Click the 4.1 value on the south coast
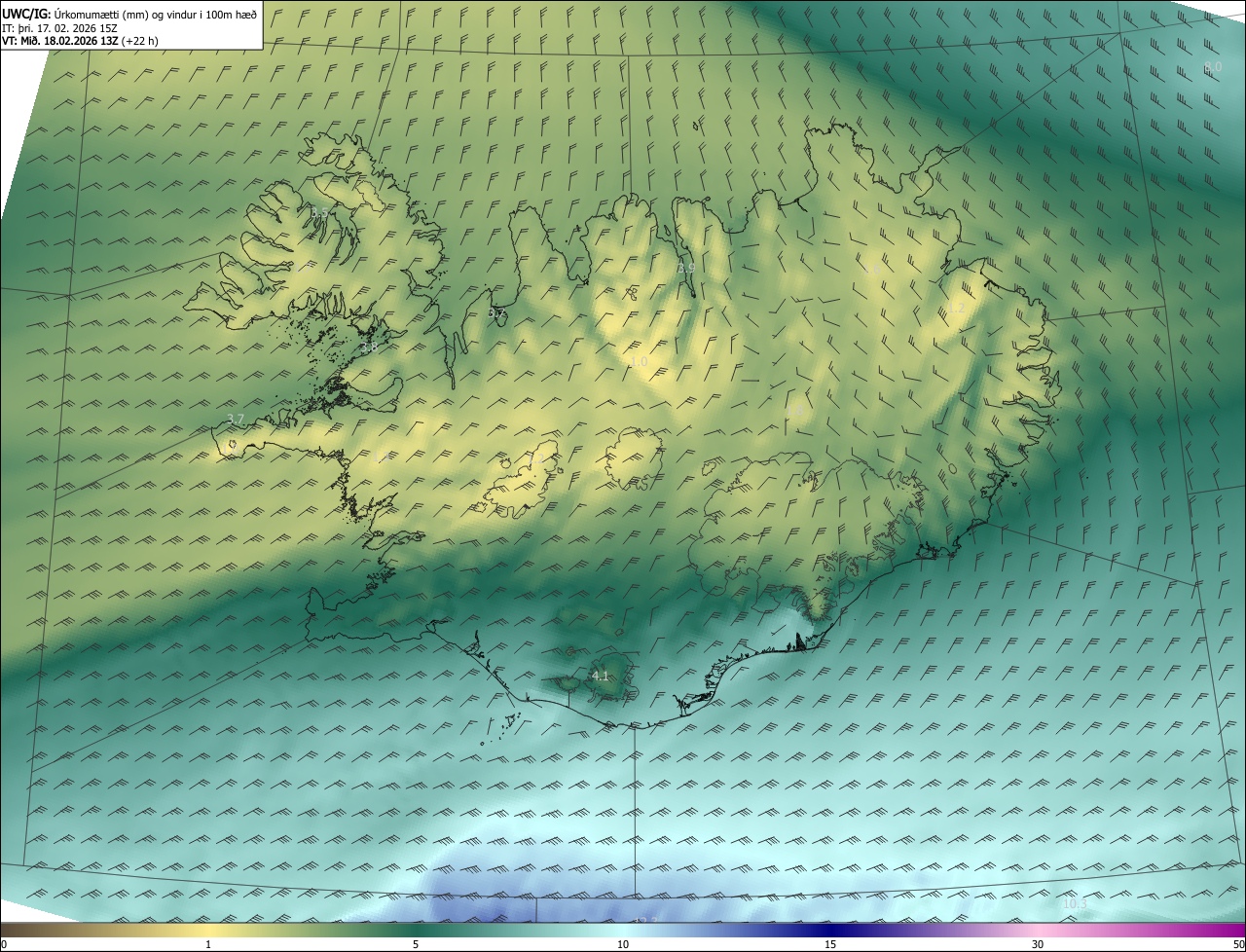 (600, 676)
